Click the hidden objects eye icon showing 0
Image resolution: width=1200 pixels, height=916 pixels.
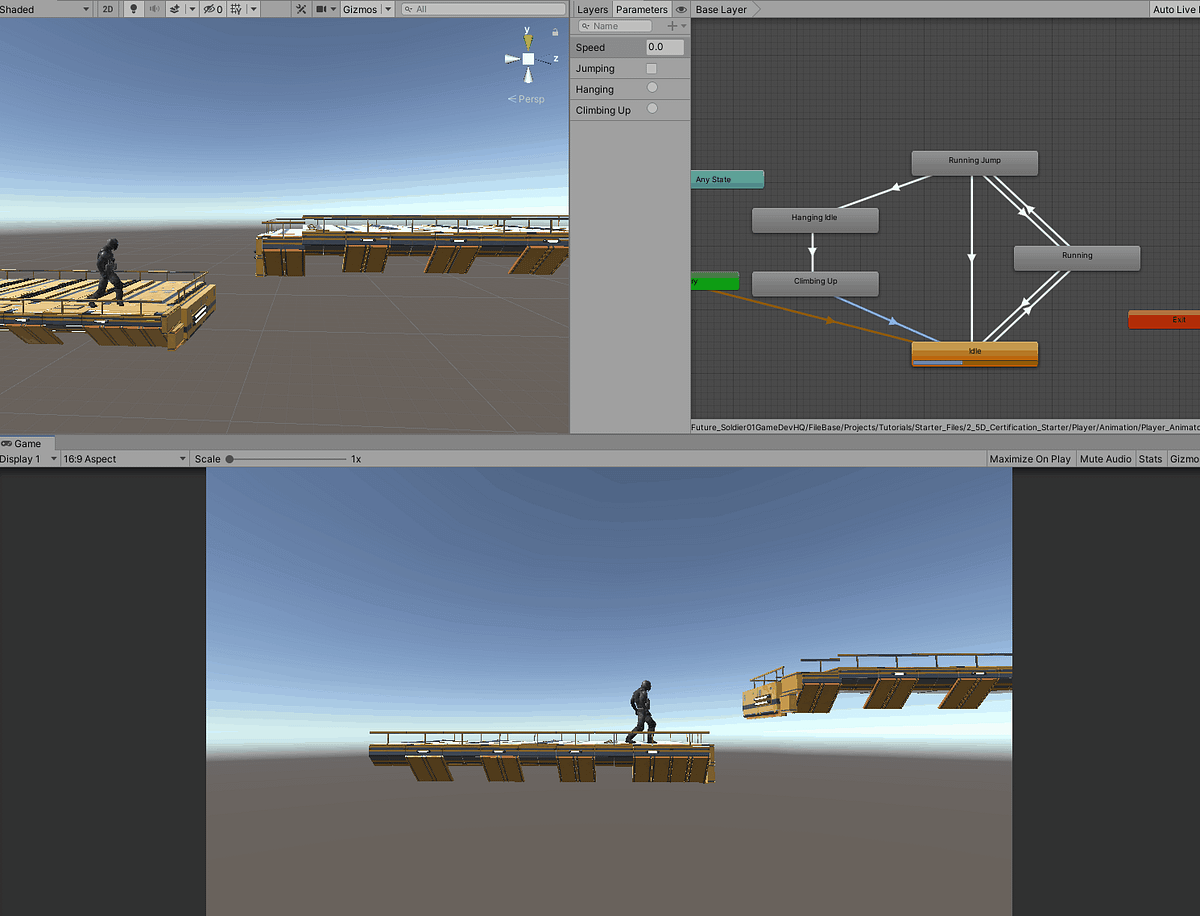click(x=210, y=9)
